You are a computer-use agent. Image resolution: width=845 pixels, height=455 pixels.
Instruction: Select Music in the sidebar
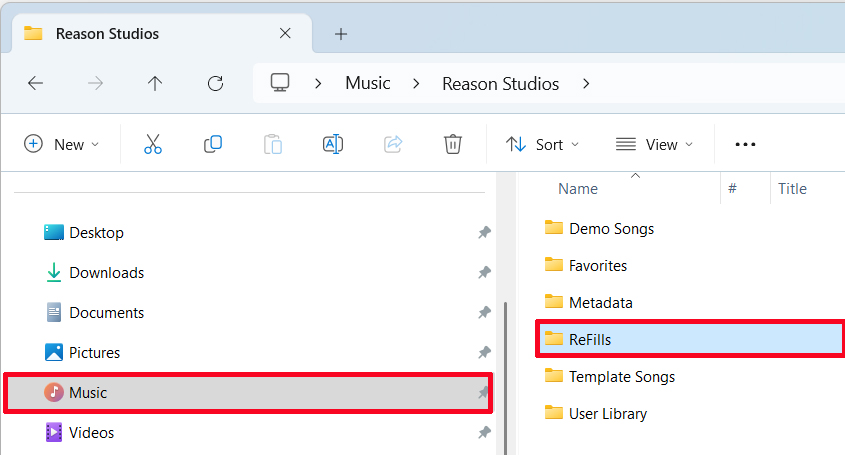click(248, 392)
